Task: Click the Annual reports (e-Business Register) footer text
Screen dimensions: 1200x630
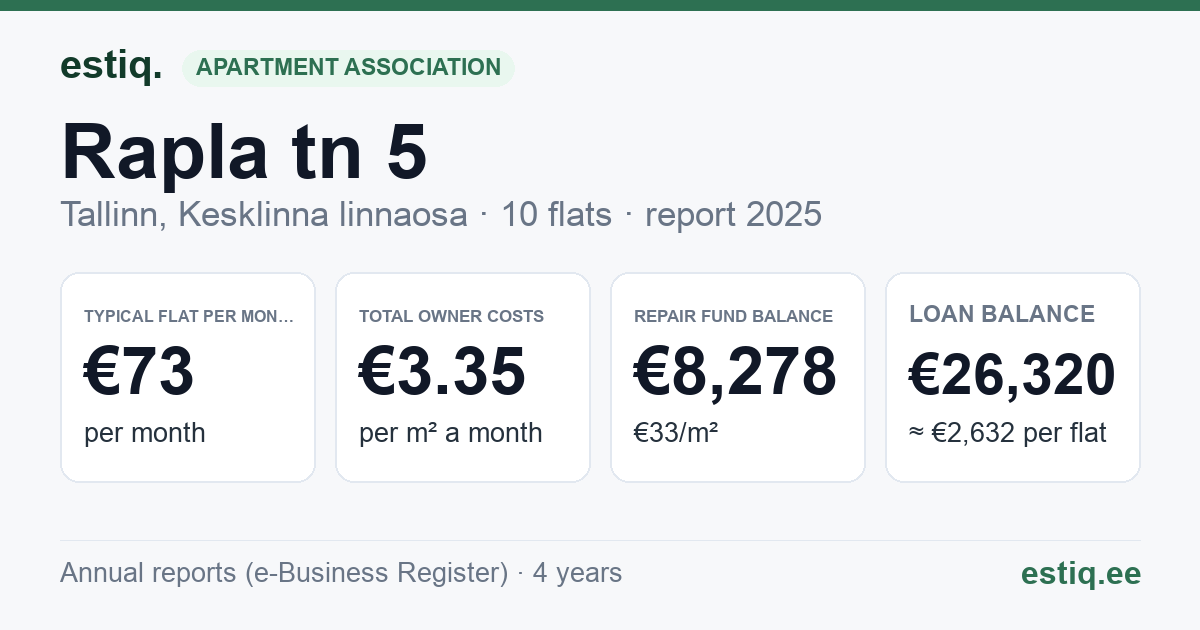Action: pos(341,573)
